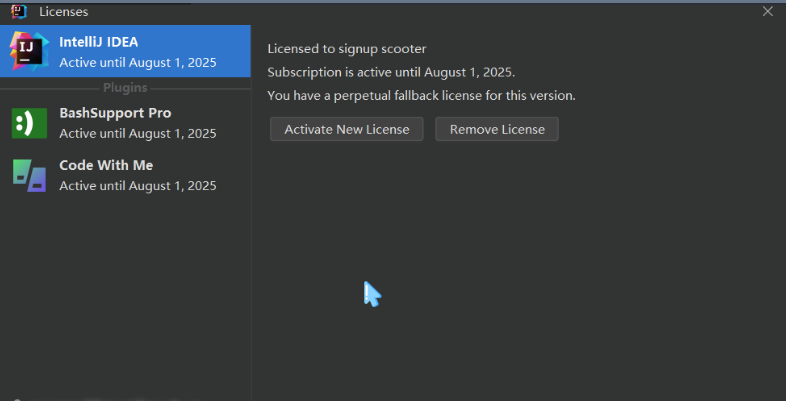Click the green BashSupport Pro icon
Image resolution: width=786 pixels, height=401 pixels.
(29, 123)
